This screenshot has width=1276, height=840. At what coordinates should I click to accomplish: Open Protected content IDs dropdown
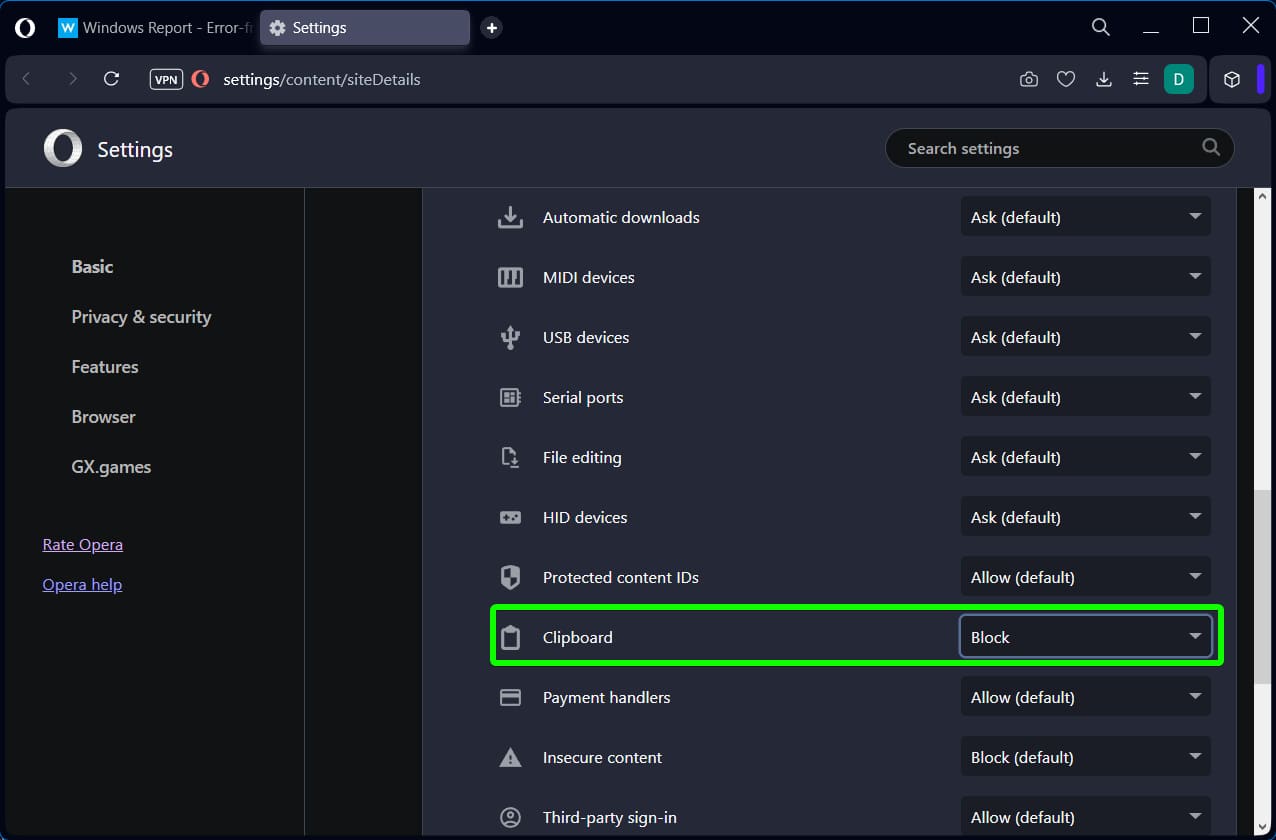coord(1085,577)
